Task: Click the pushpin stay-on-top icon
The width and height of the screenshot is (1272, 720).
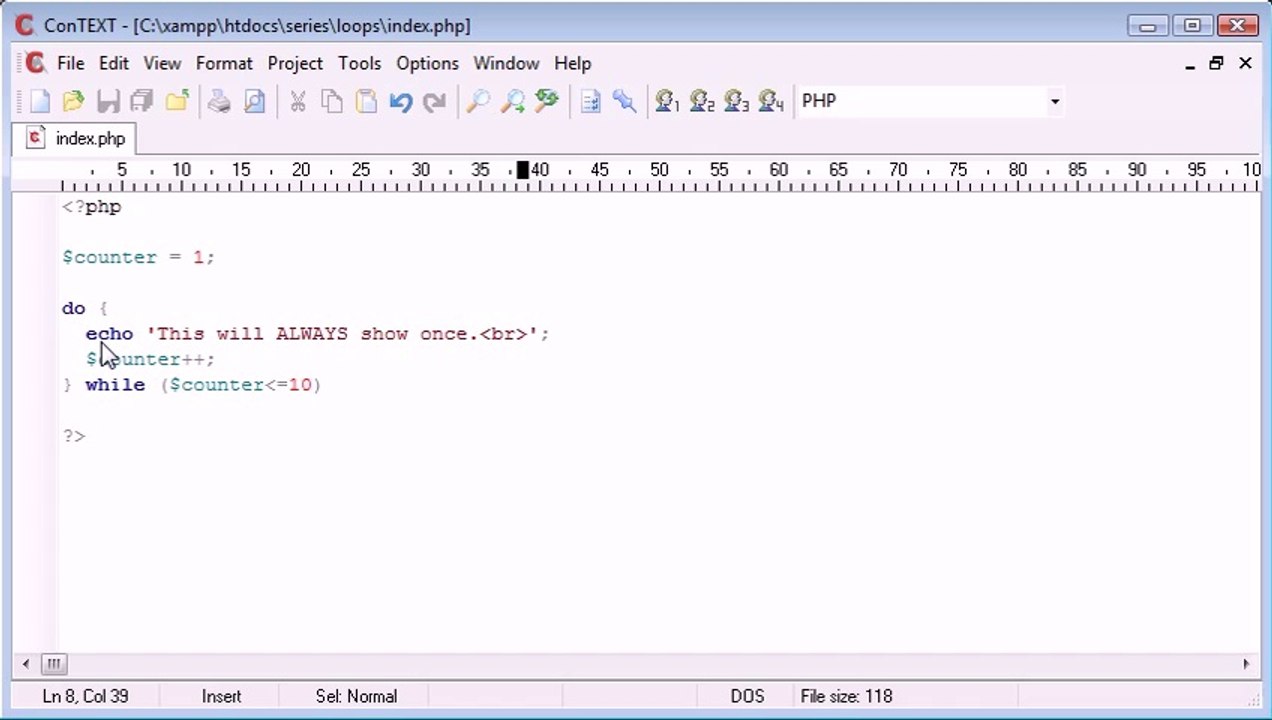Action: (625, 101)
